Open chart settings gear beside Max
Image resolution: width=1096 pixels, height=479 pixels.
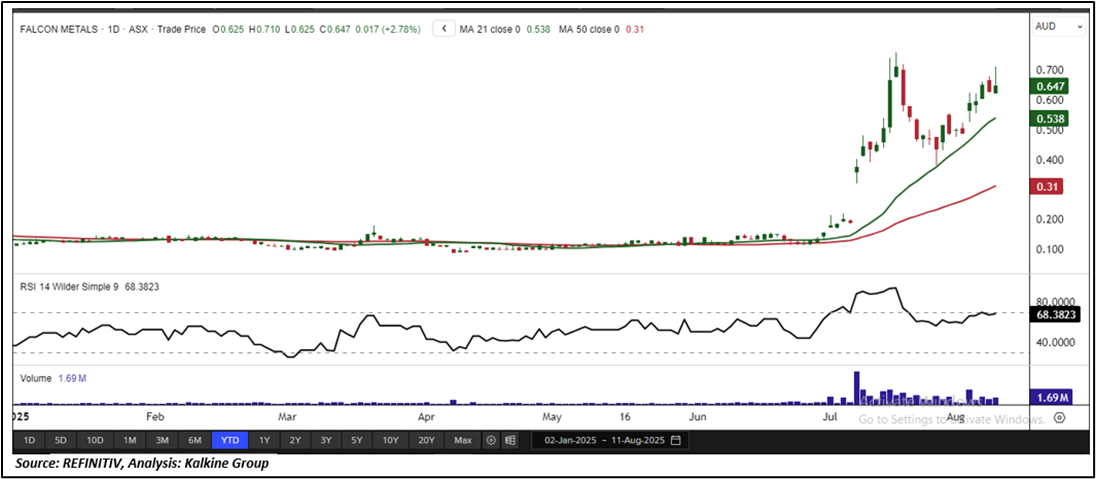point(491,441)
